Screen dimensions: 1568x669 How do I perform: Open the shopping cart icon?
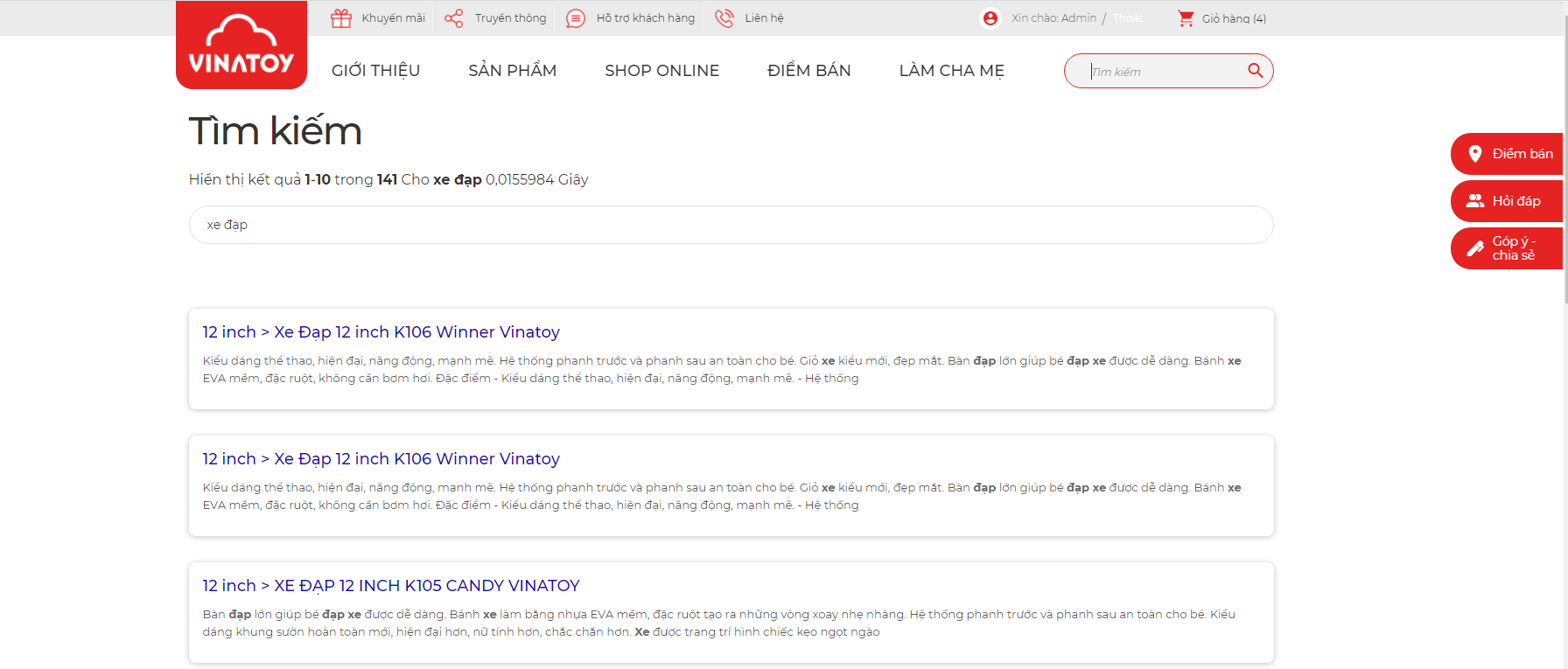1186,18
